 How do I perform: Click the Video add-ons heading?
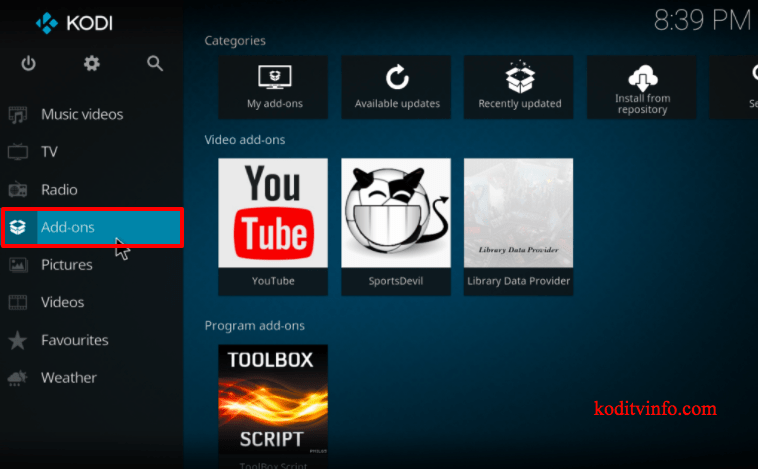tap(245, 140)
